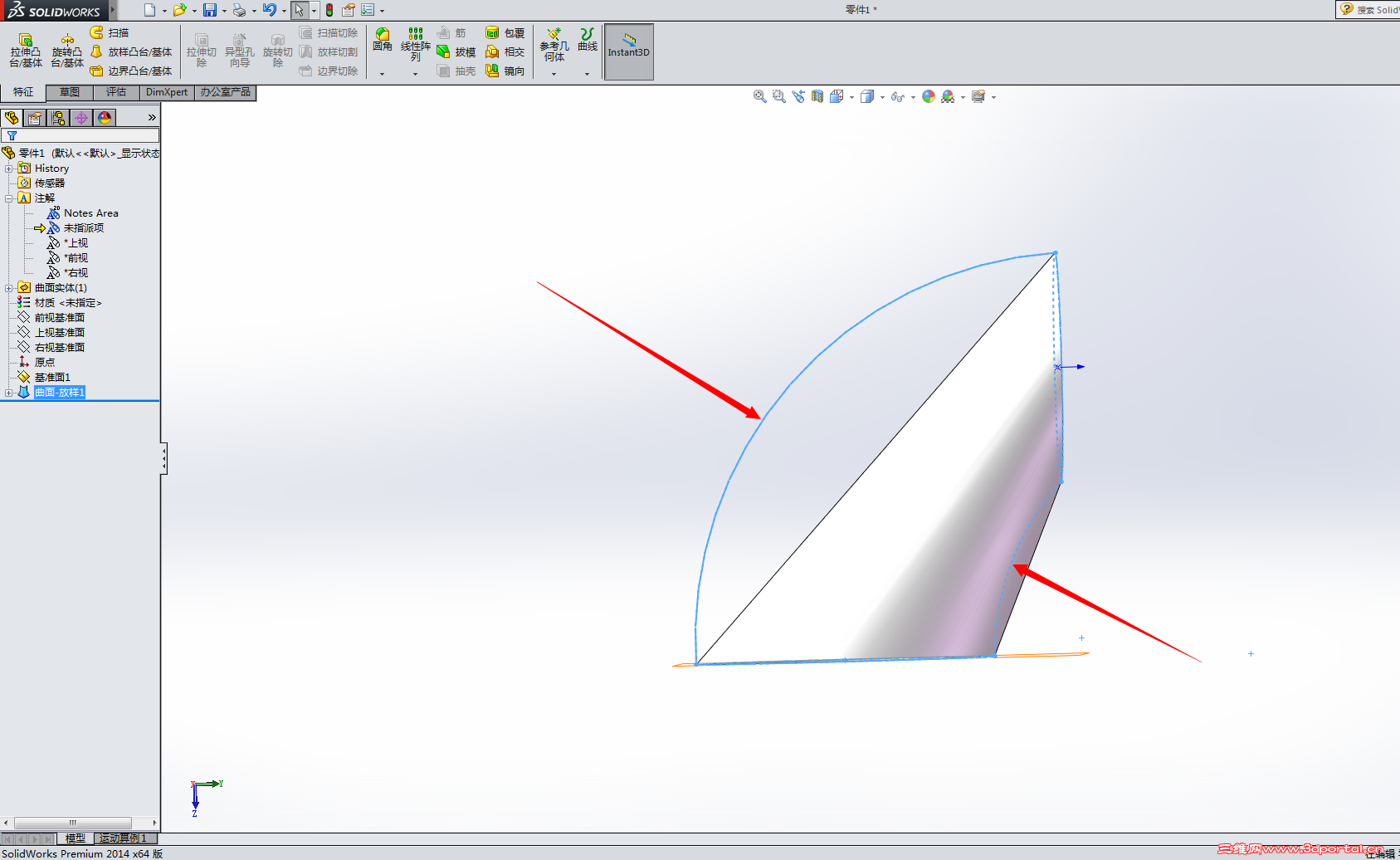1400x860 pixels.
Task: Open the dropdown next to the Save icon
Action: [x=224, y=11]
